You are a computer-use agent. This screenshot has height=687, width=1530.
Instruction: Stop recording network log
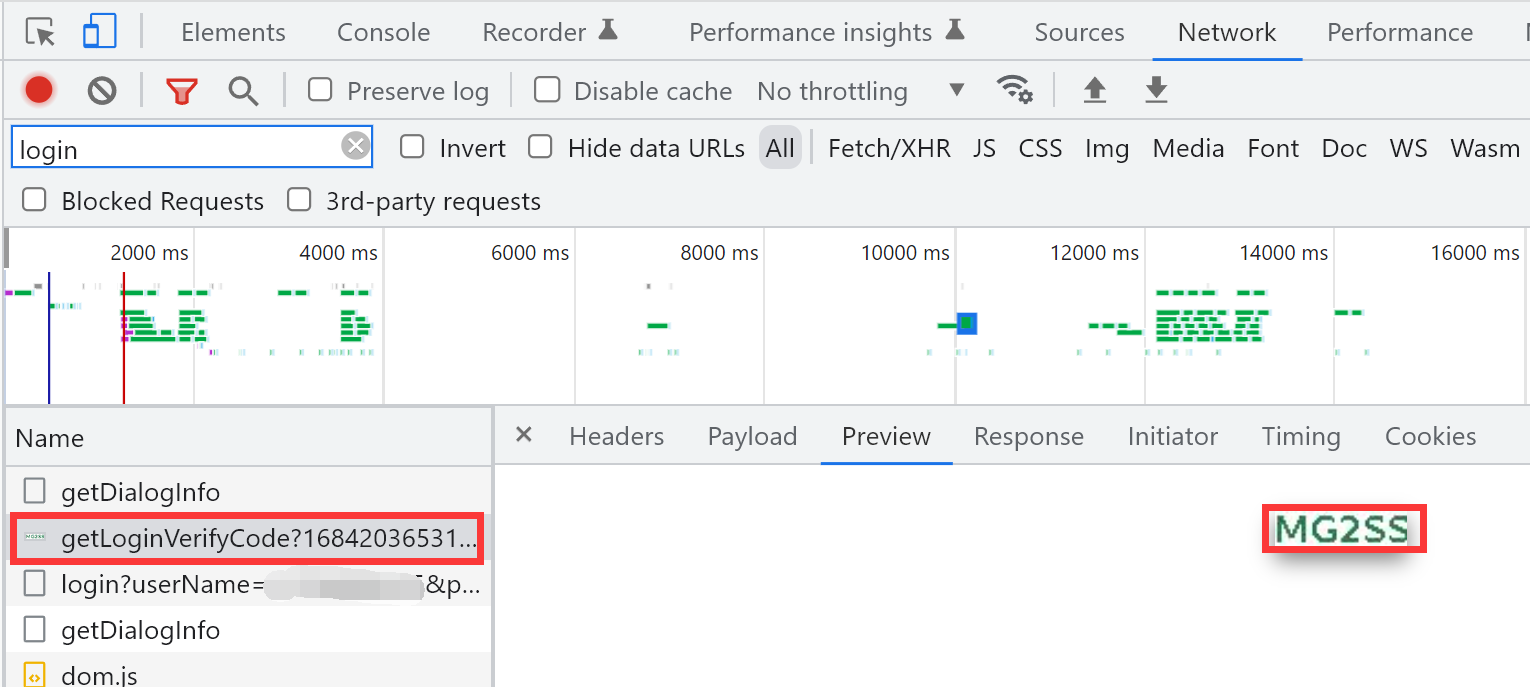coord(39,91)
